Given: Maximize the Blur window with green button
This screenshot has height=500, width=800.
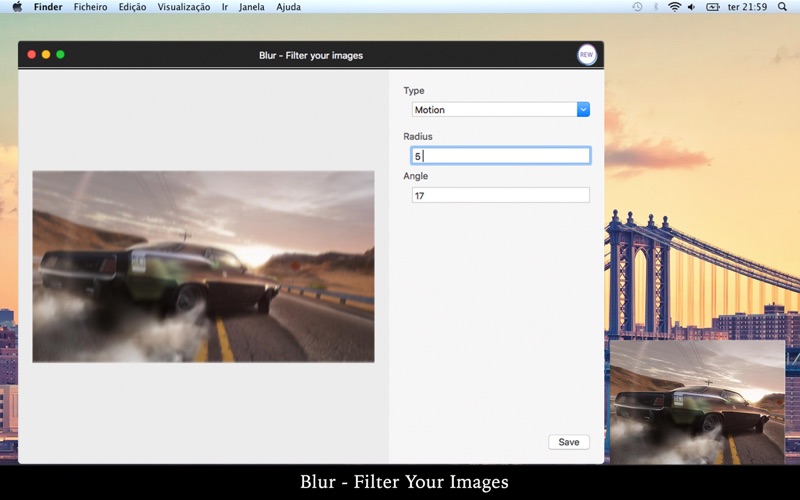Looking at the screenshot, I should pyautogui.click(x=60, y=55).
